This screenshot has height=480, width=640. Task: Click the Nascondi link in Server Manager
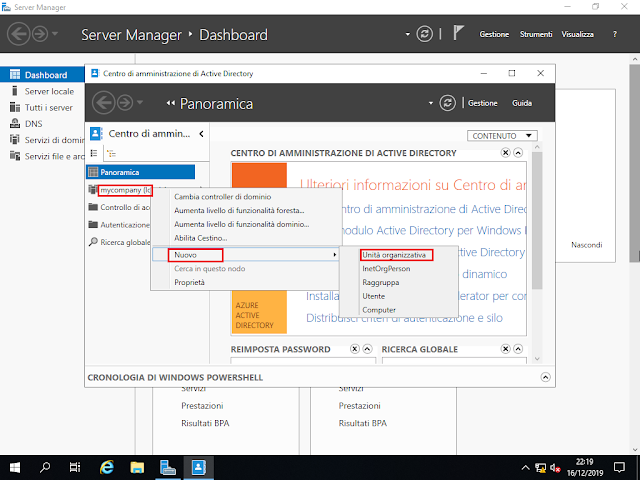[587, 245]
